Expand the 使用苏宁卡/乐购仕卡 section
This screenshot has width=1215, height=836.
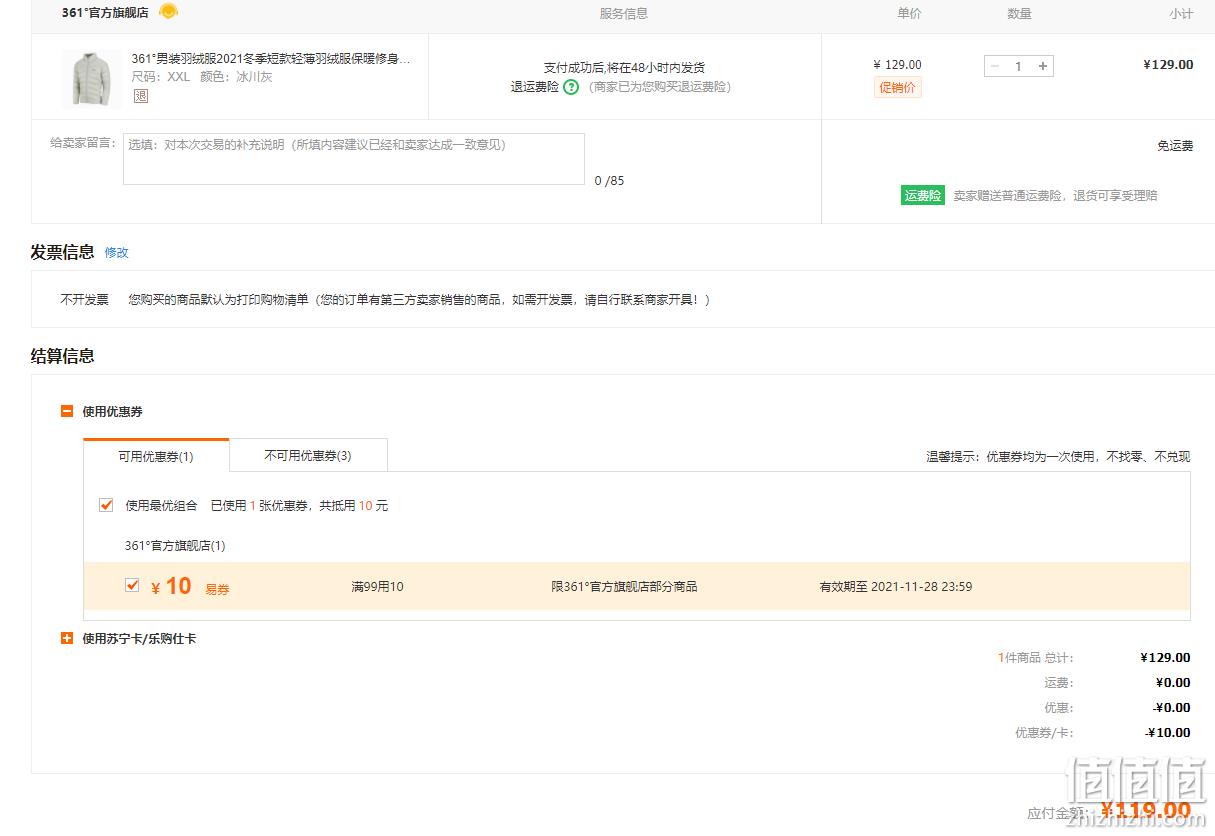click(x=67, y=638)
